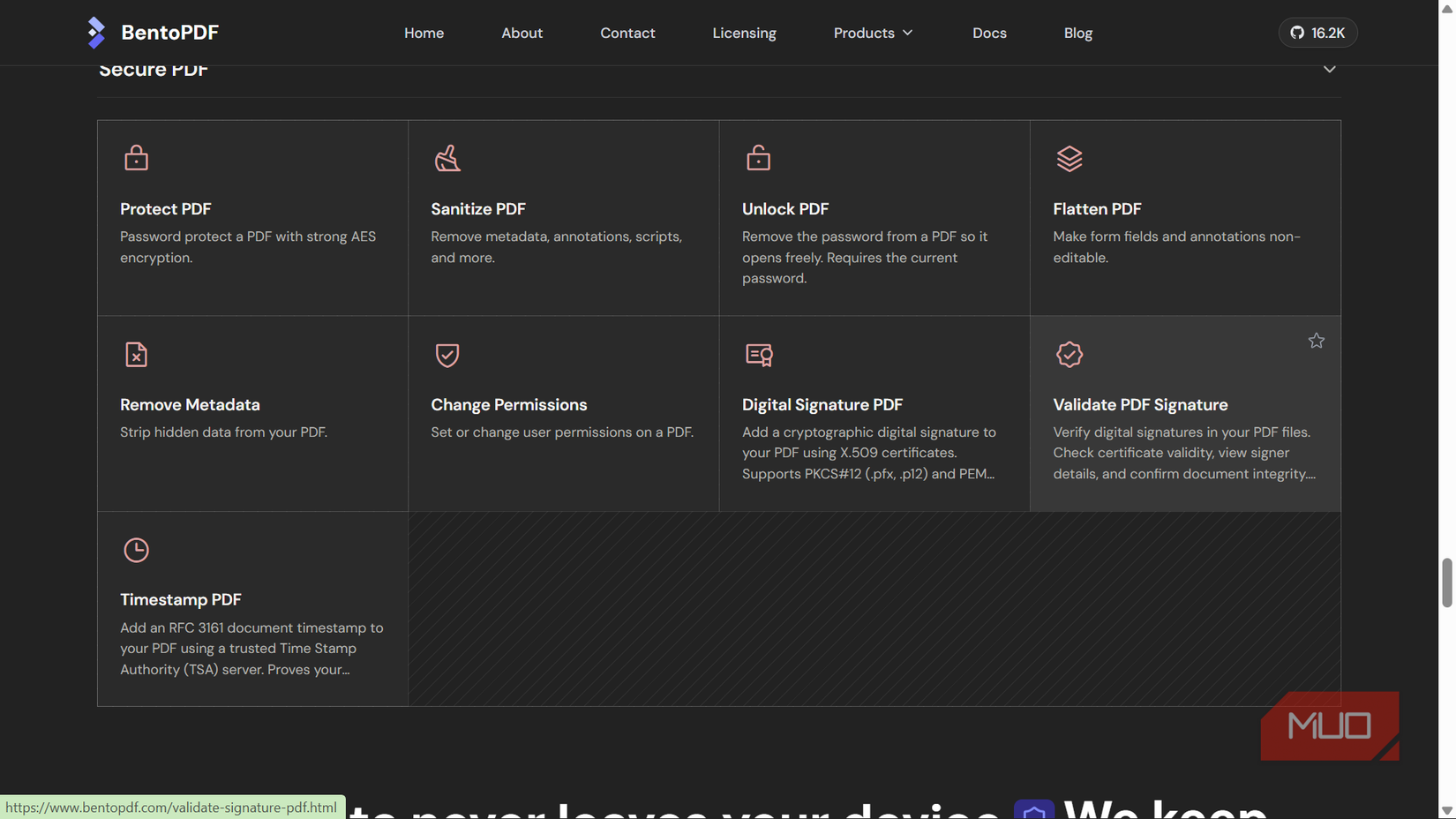Click the Change Permissions shield icon
The image size is (1456, 819).
(447, 355)
